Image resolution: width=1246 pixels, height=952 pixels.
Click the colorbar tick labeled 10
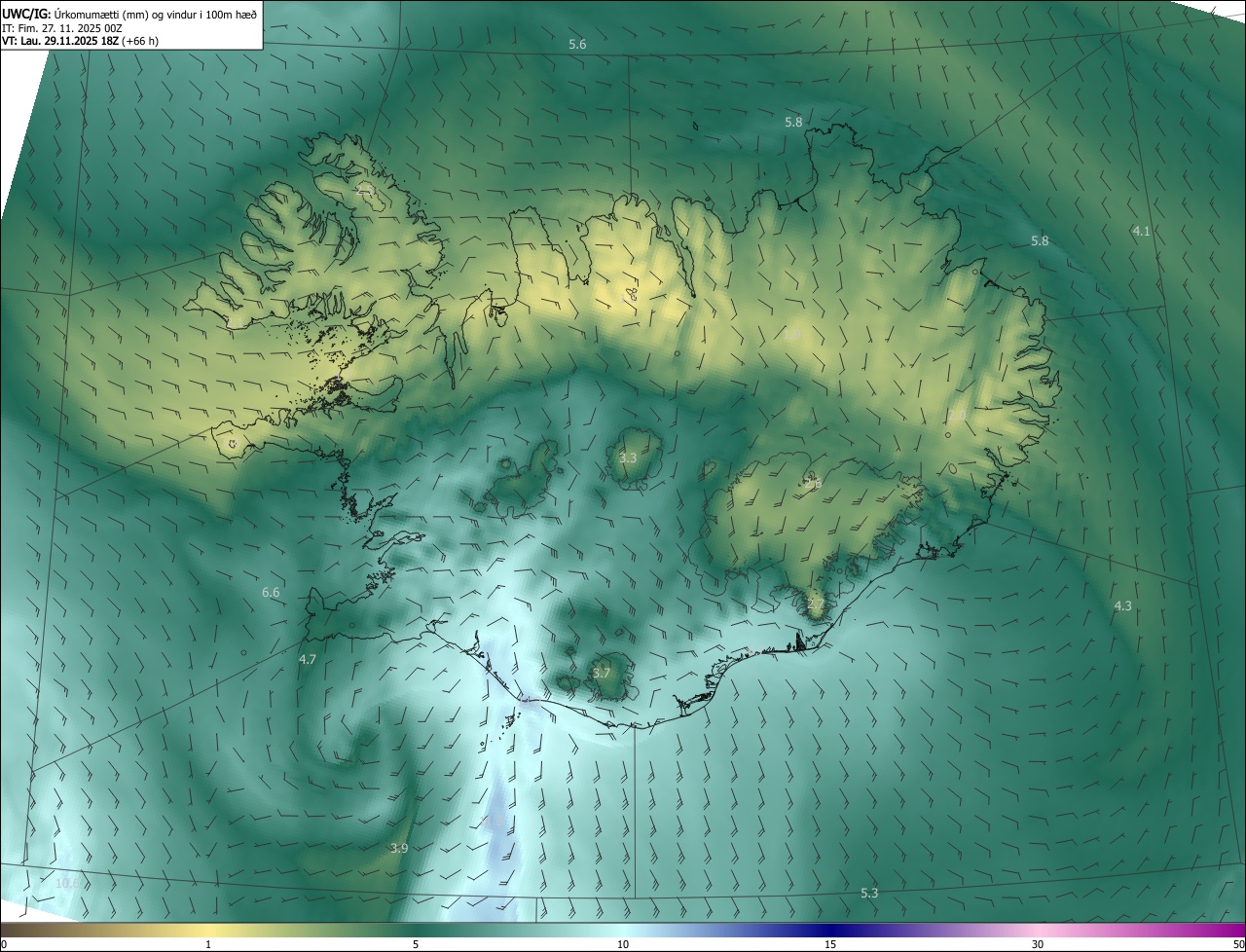(x=623, y=944)
